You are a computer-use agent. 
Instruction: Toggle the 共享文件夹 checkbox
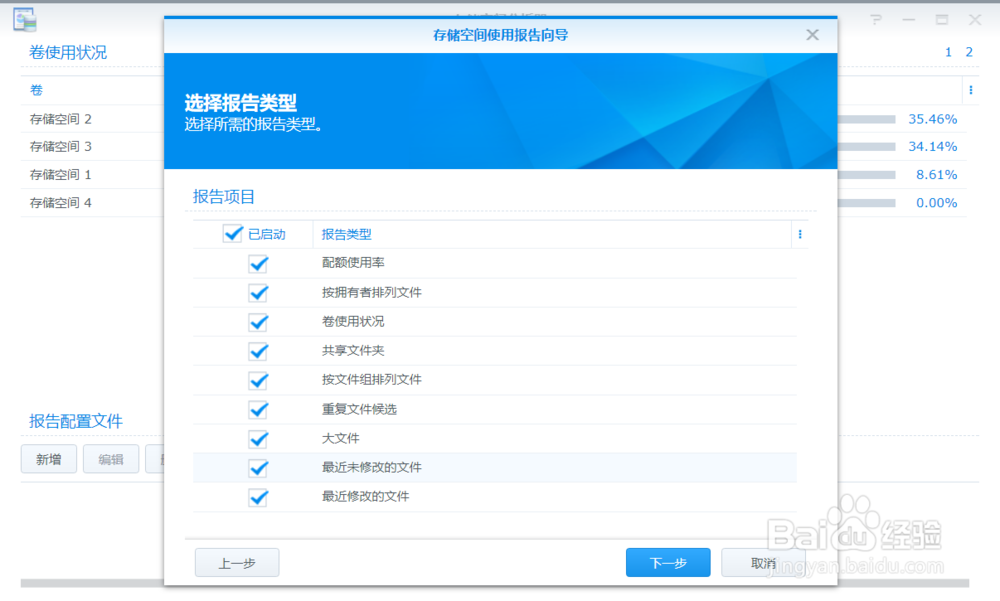tap(258, 351)
